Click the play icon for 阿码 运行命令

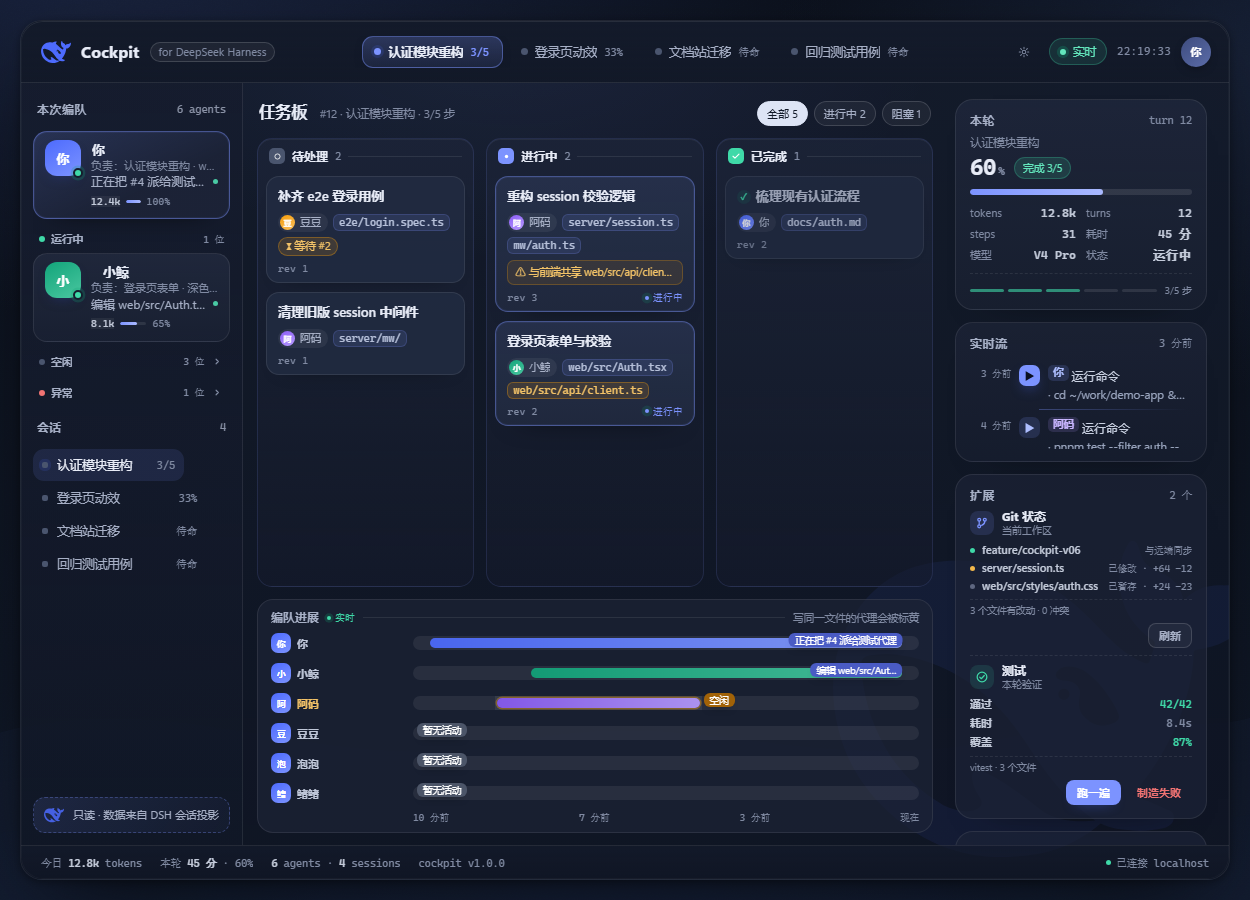pyautogui.click(x=1029, y=428)
